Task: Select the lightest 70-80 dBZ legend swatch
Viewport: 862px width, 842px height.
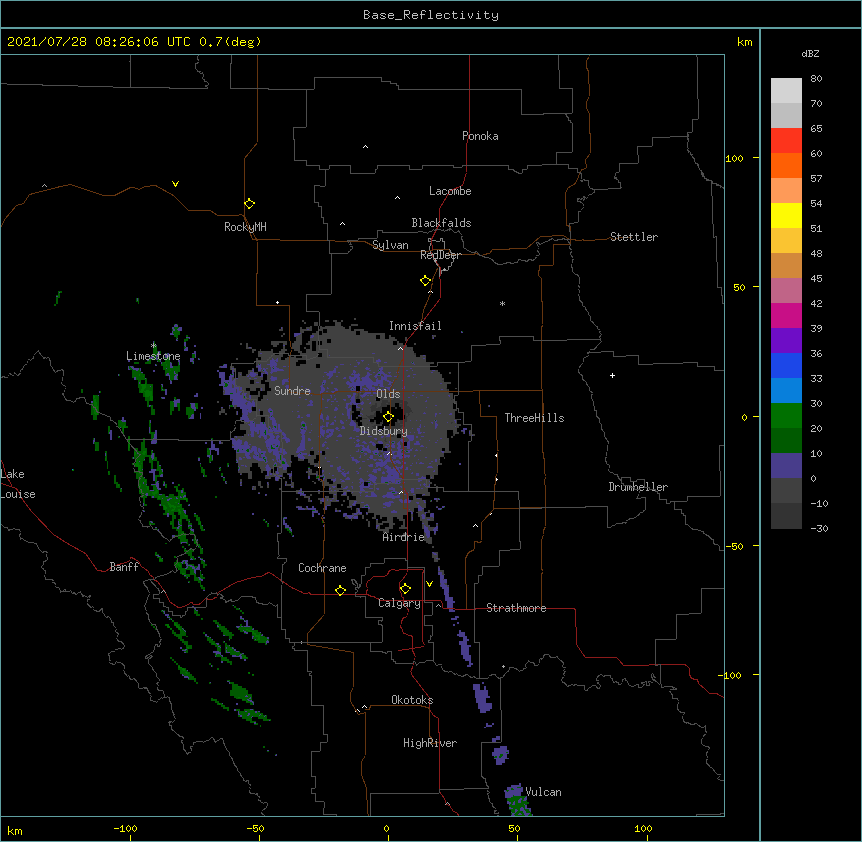Action: point(786,91)
